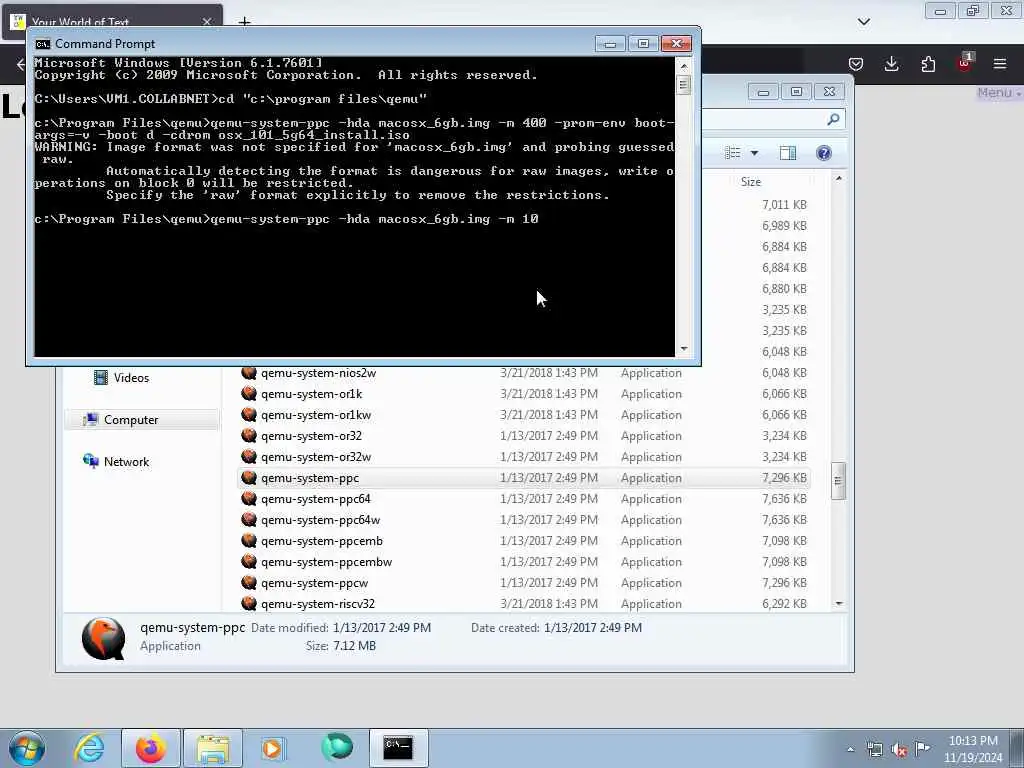Click QEMU icon beside qemu-system-riscv32
Viewport: 1024px width, 768px height.
(249, 603)
